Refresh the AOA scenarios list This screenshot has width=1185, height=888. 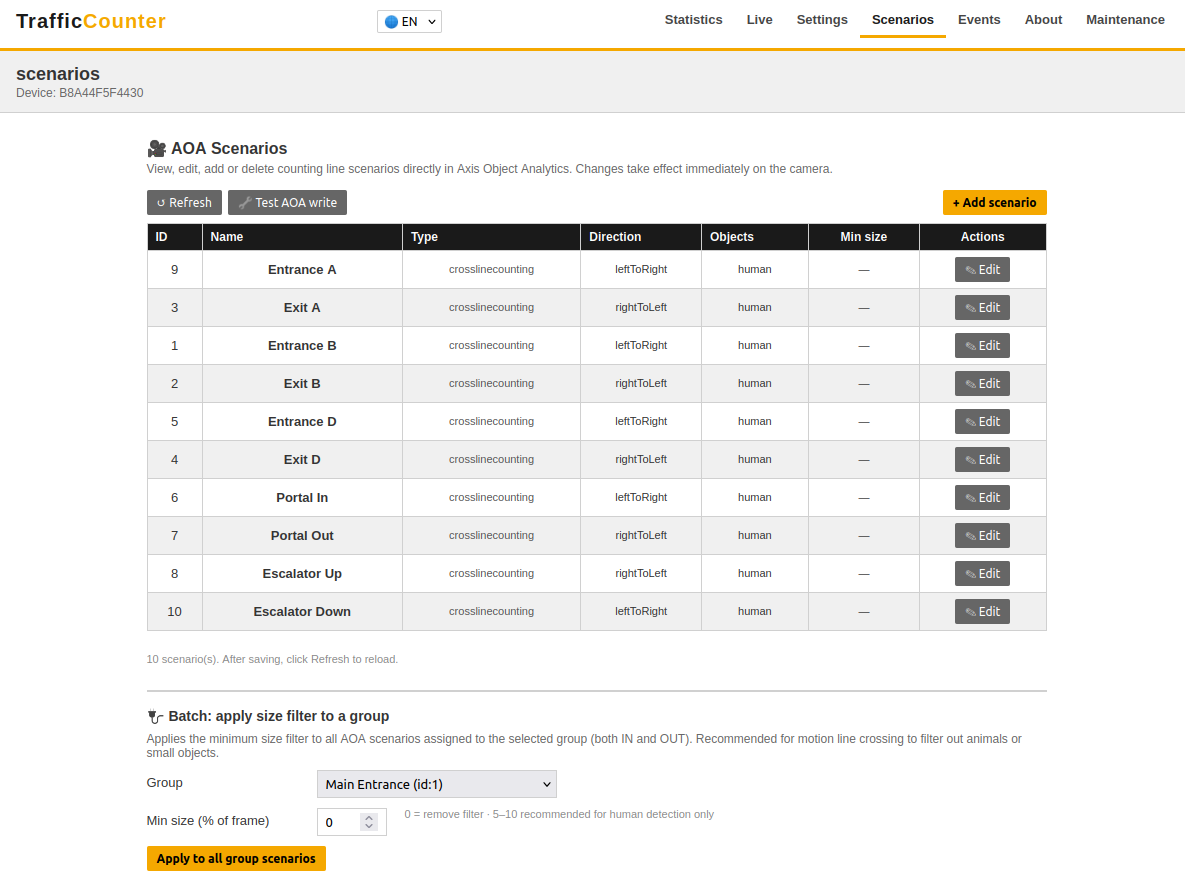point(184,203)
